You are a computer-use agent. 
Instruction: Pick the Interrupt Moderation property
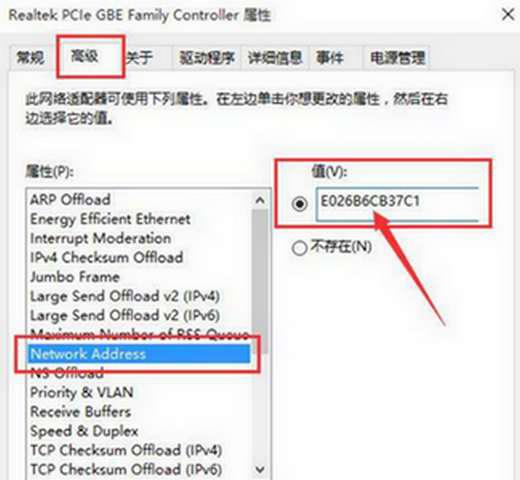(100, 238)
